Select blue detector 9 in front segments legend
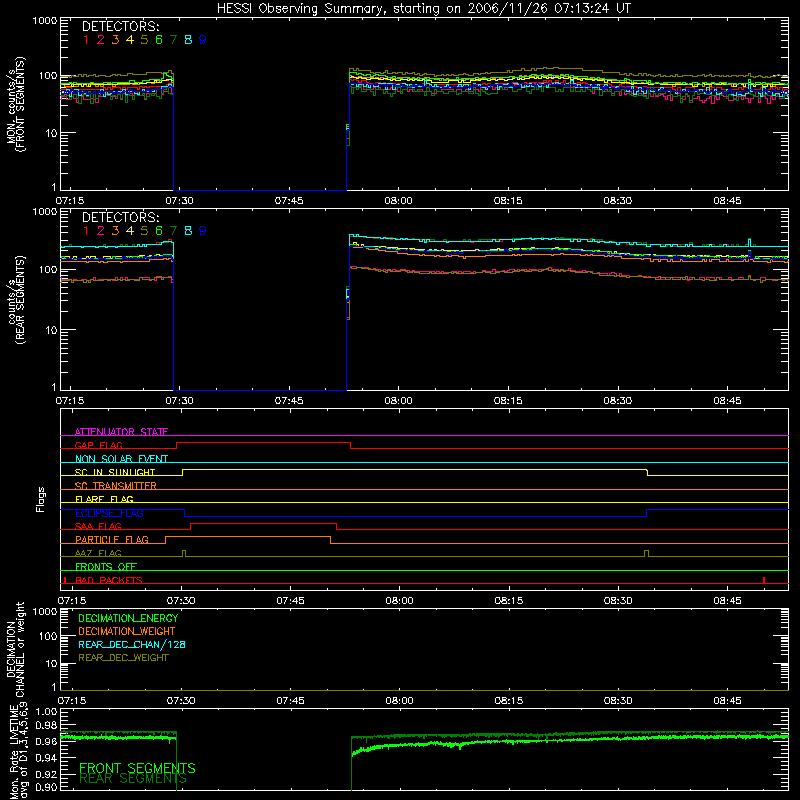Screen dimensions: 800x800 point(203,40)
